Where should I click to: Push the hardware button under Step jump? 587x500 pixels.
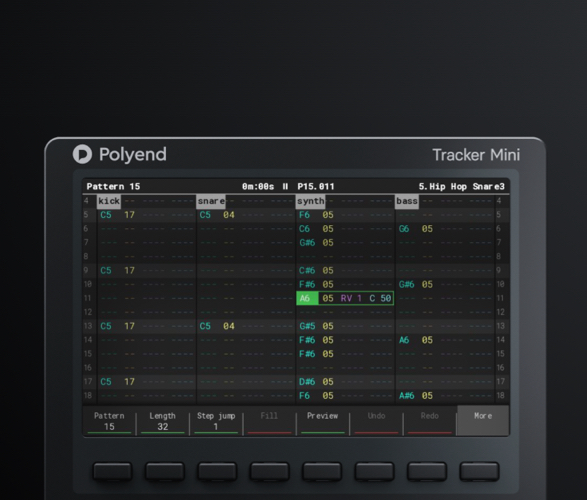pyautogui.click(x=217, y=471)
